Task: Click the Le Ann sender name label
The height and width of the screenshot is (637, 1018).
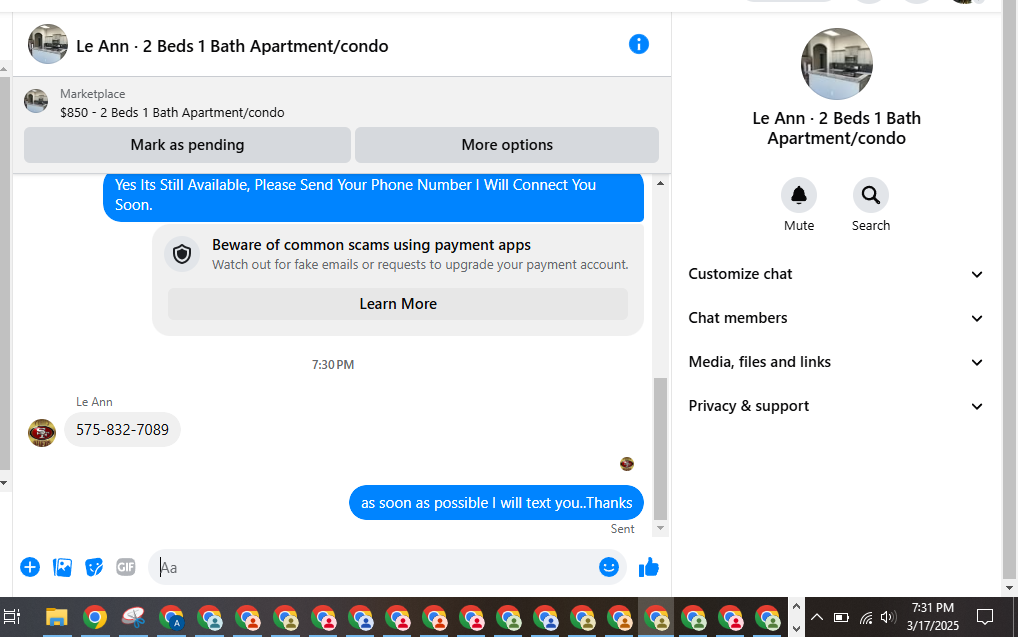Action: tap(94, 402)
